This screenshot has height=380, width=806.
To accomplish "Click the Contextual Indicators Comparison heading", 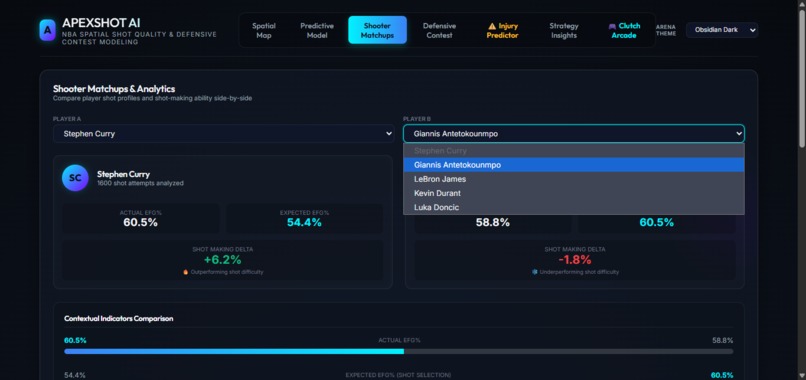I will click(118, 318).
